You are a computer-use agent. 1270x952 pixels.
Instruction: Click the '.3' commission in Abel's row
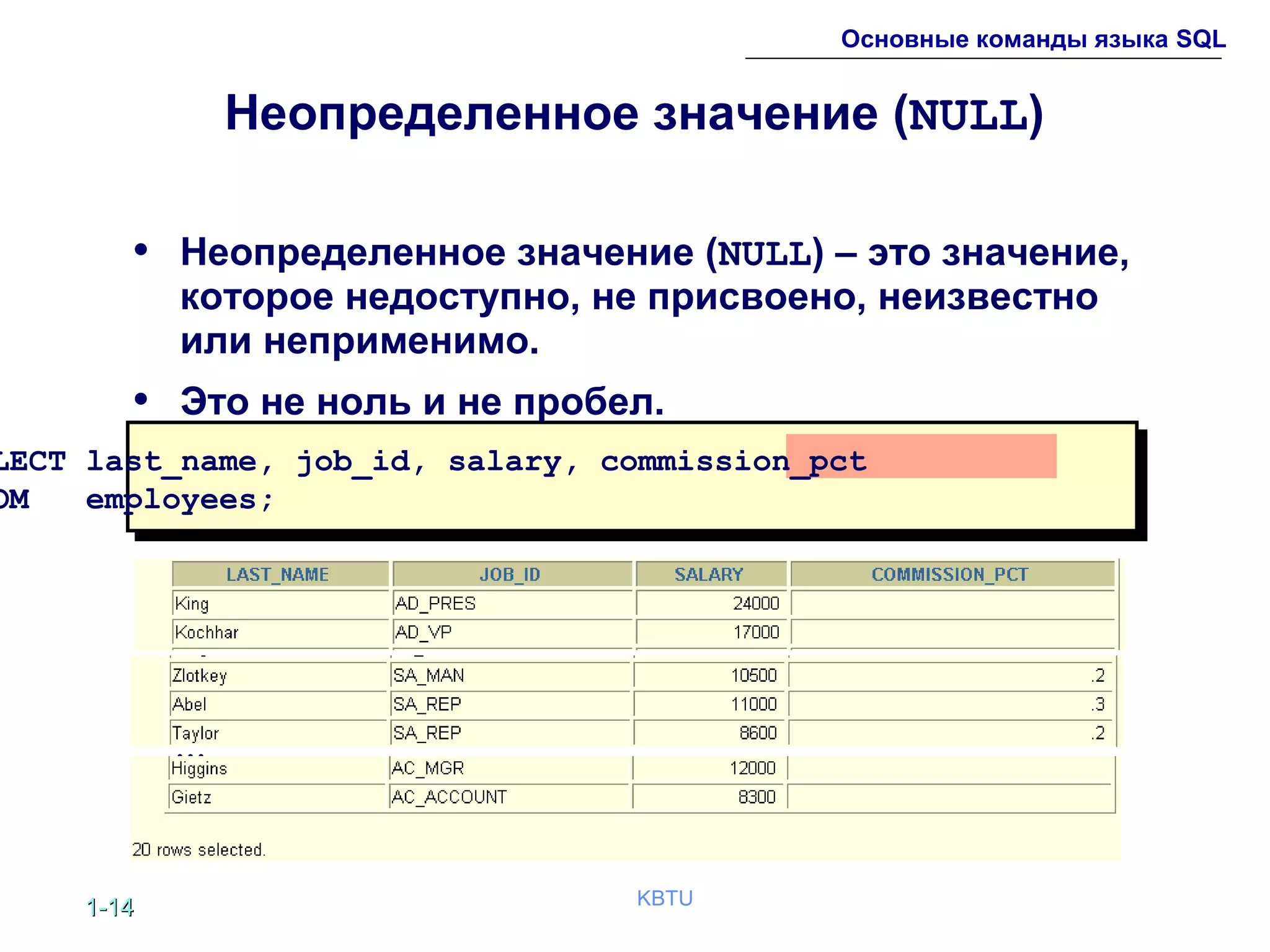click(1098, 704)
